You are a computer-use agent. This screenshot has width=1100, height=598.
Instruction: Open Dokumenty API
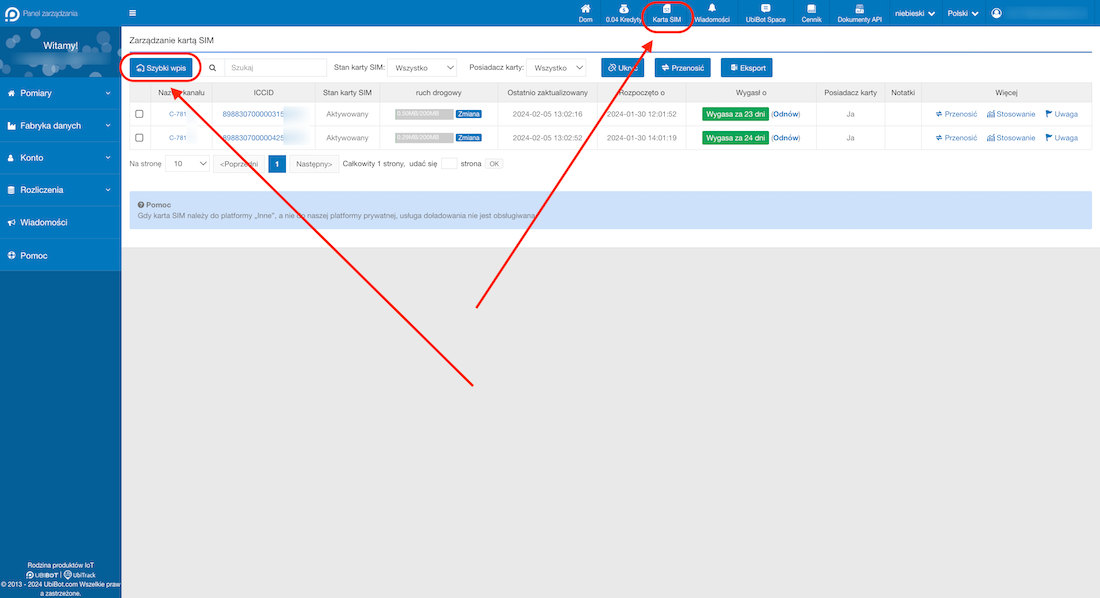point(859,13)
